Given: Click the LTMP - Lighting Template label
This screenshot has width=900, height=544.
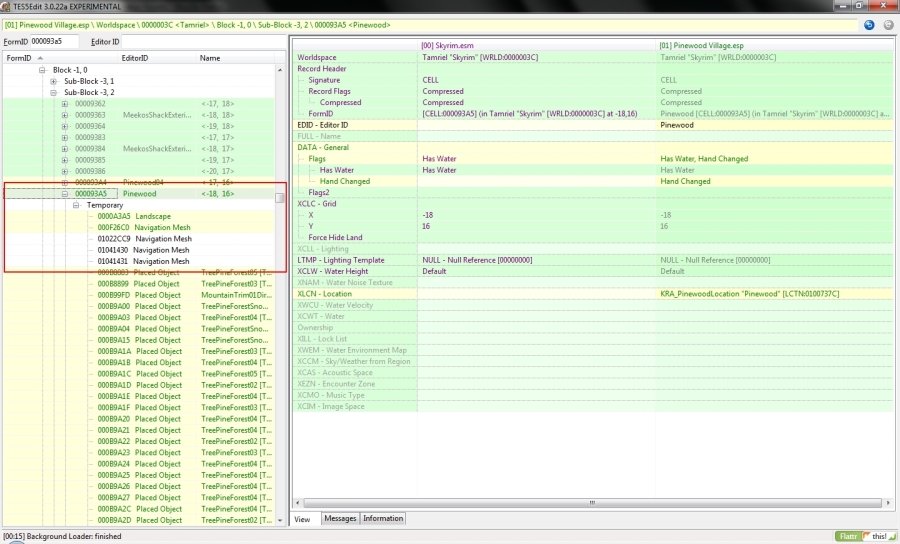Looking at the screenshot, I should (x=340, y=259).
